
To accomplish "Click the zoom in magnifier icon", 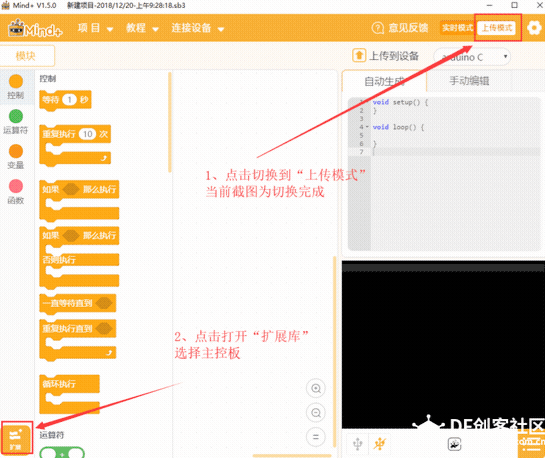I will click(x=316, y=388).
